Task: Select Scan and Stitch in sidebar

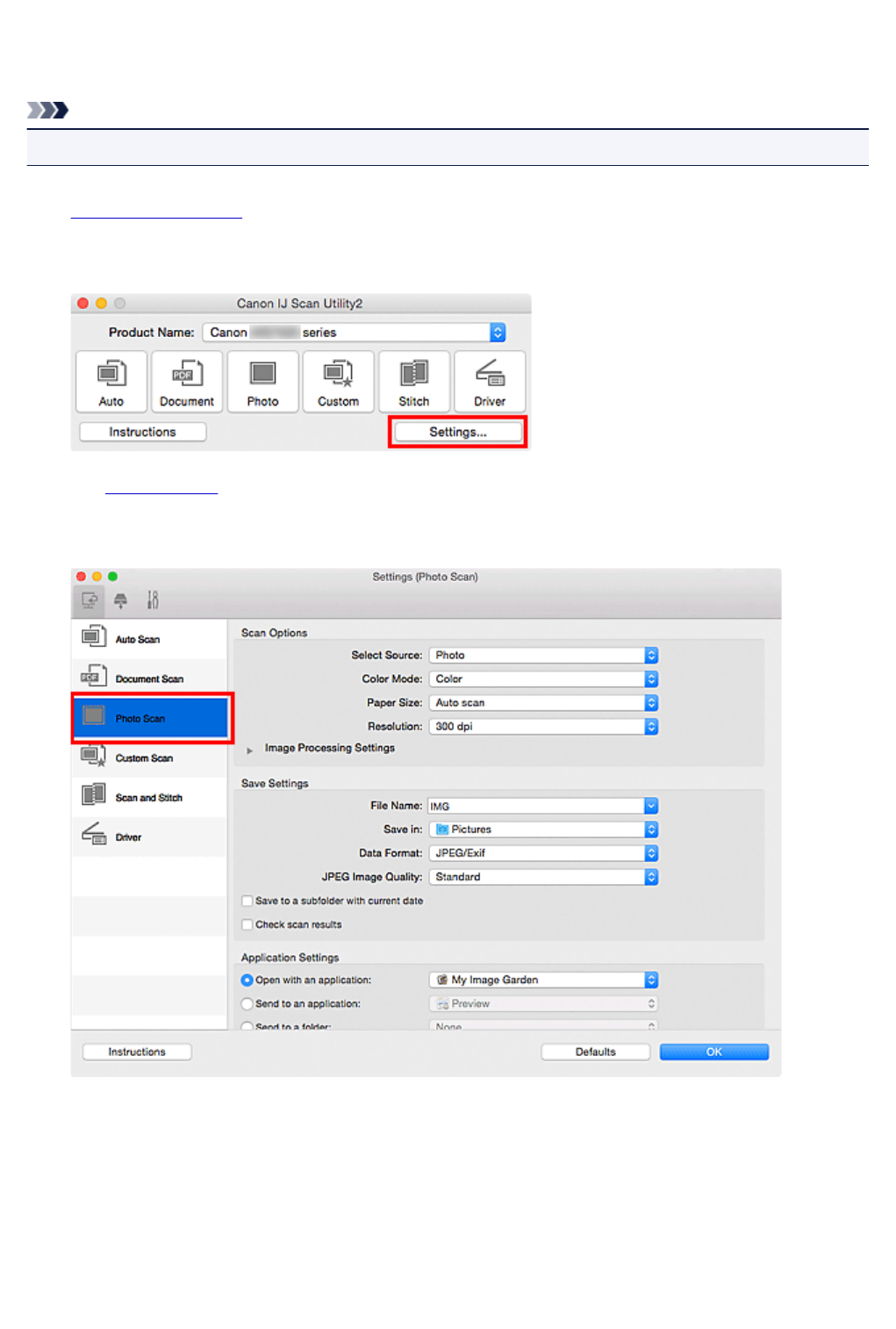Action: 149,797
